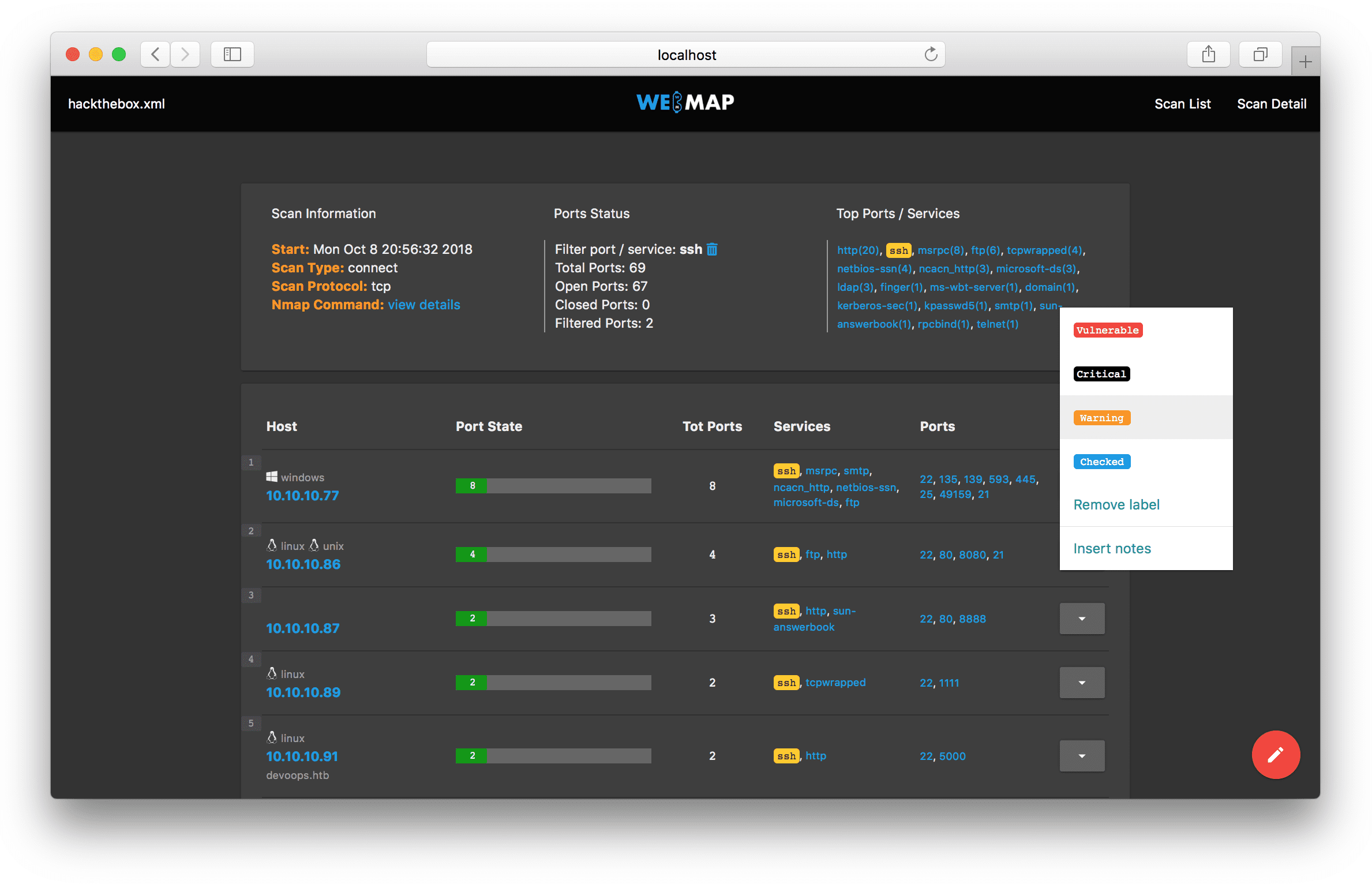
Task: Click the Critical label icon
Action: 1102,374
